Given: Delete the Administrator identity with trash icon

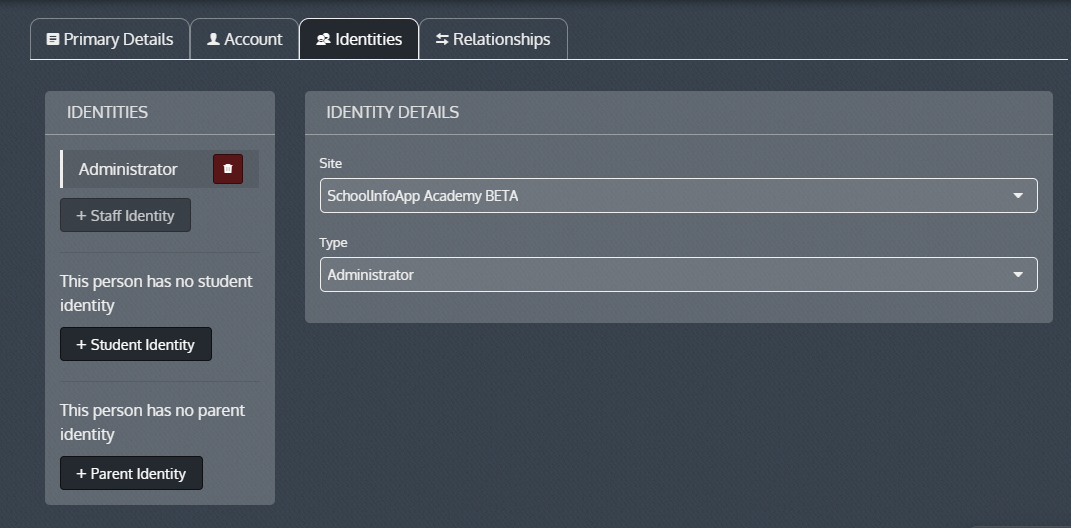Looking at the screenshot, I should (228, 169).
